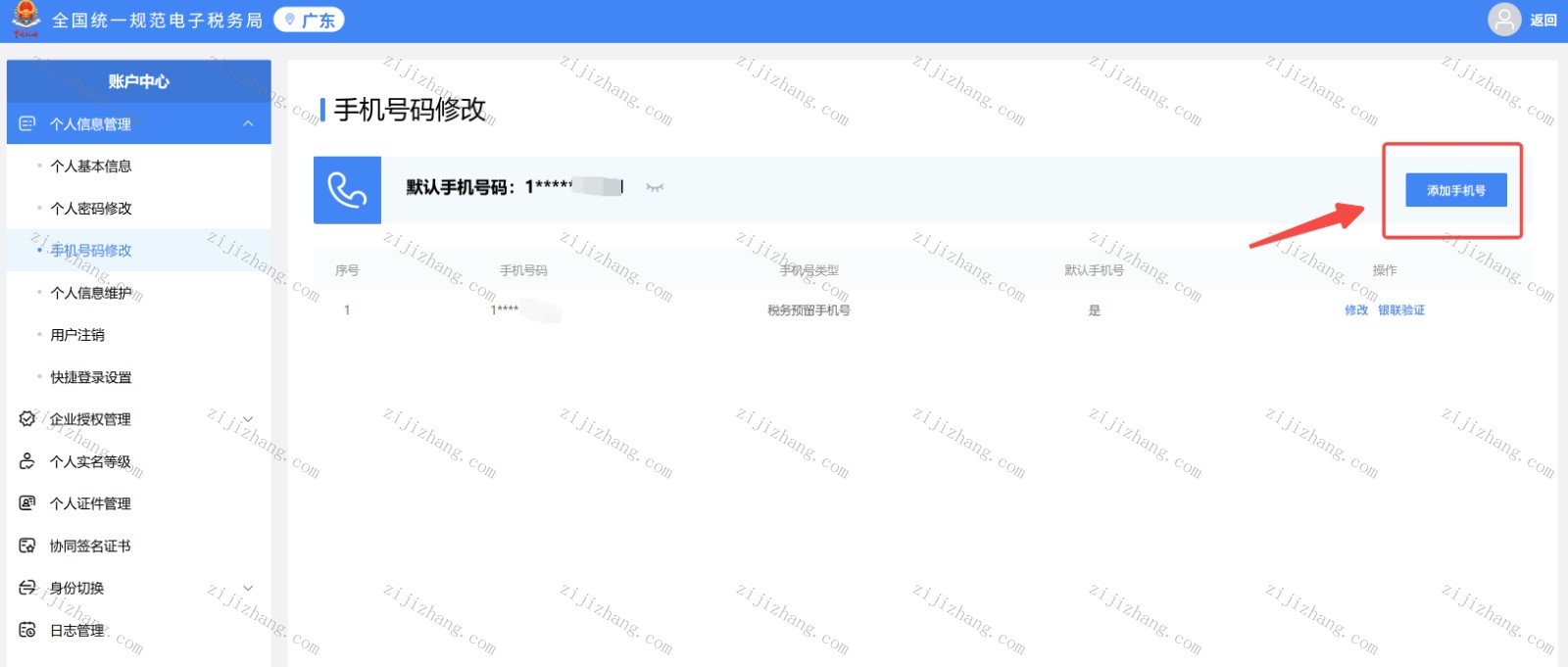
Task: Click the 修改 link in table row
Action: [x=1355, y=310]
